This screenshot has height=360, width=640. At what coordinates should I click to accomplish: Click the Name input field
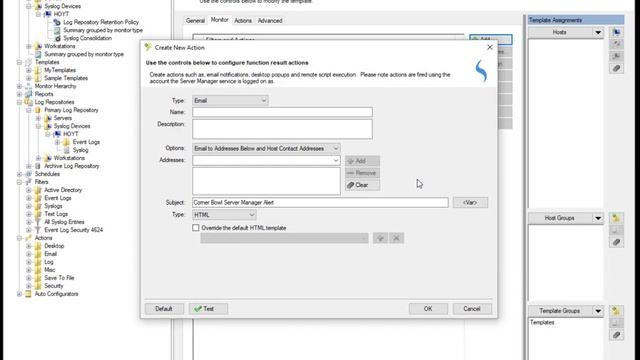pyautogui.click(x=282, y=112)
